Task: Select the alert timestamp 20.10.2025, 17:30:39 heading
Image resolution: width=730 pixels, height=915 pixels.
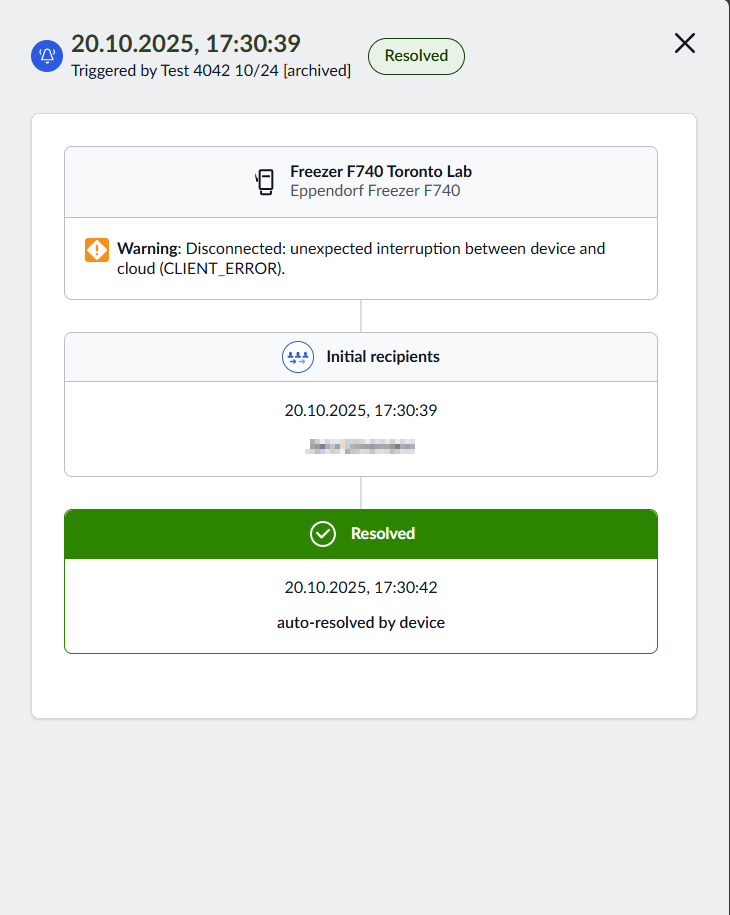Action: pyautogui.click(x=184, y=43)
